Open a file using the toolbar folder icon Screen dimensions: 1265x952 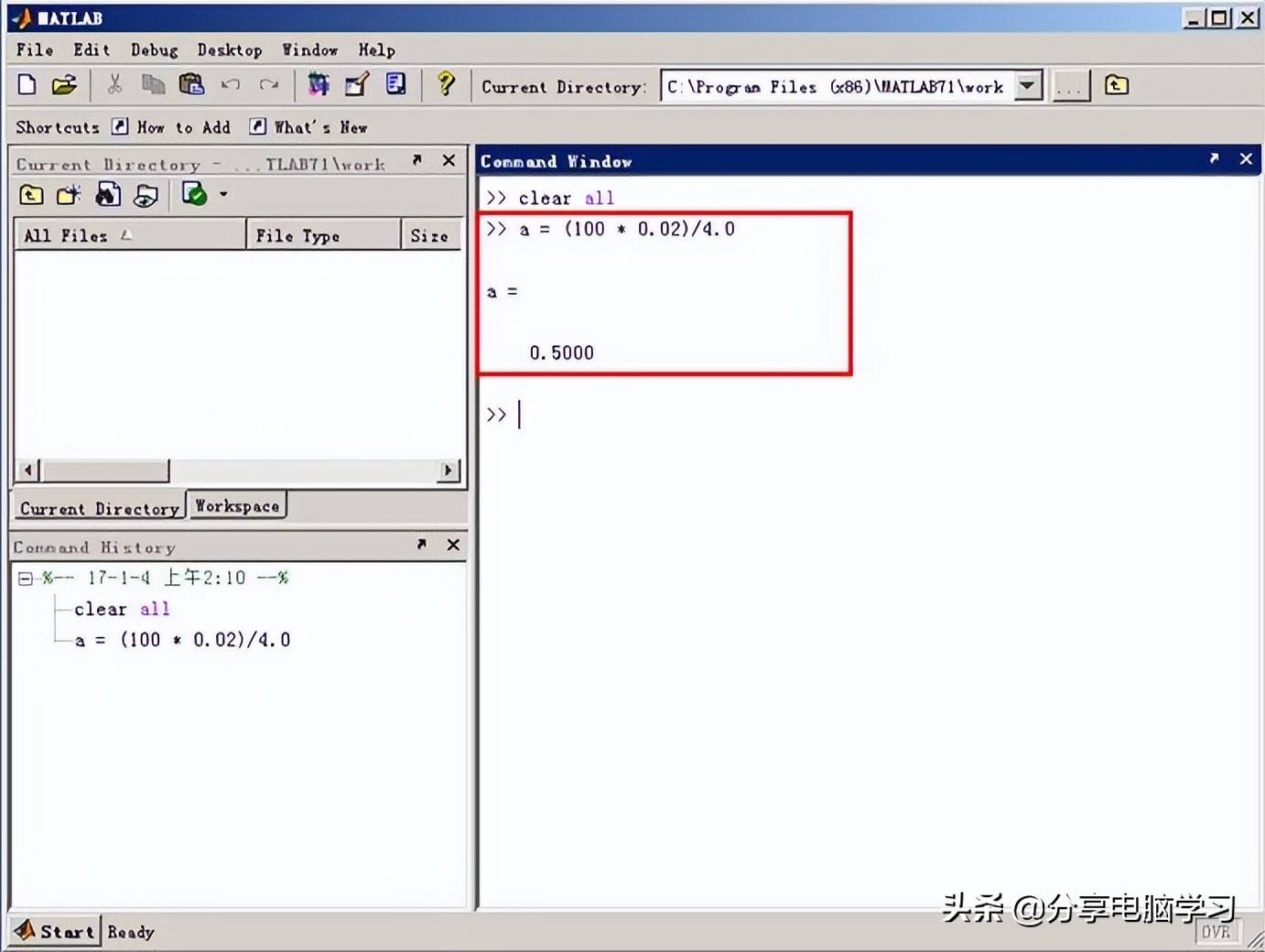click(64, 85)
